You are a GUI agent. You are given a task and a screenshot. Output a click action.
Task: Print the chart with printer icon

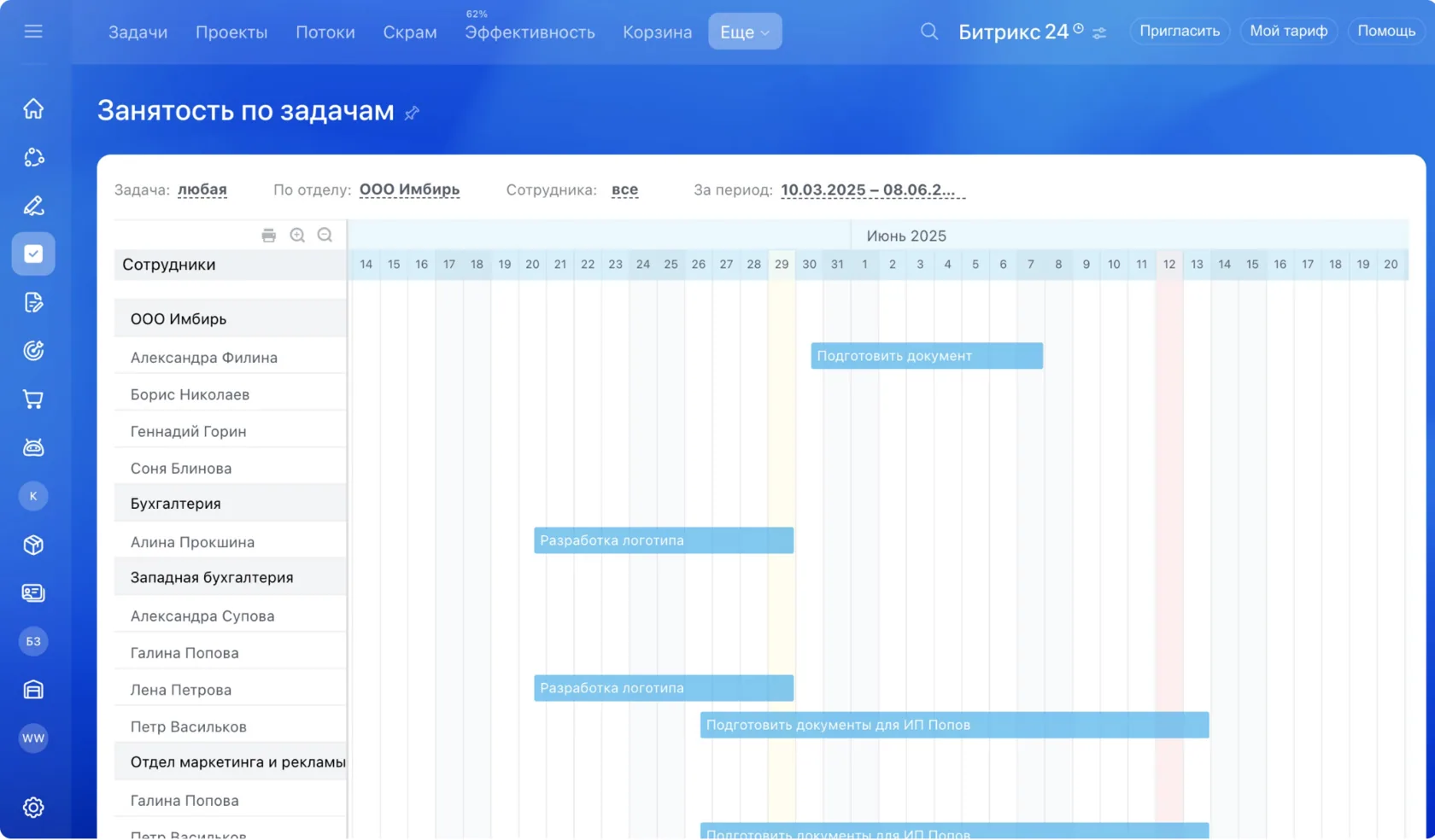[x=269, y=236]
